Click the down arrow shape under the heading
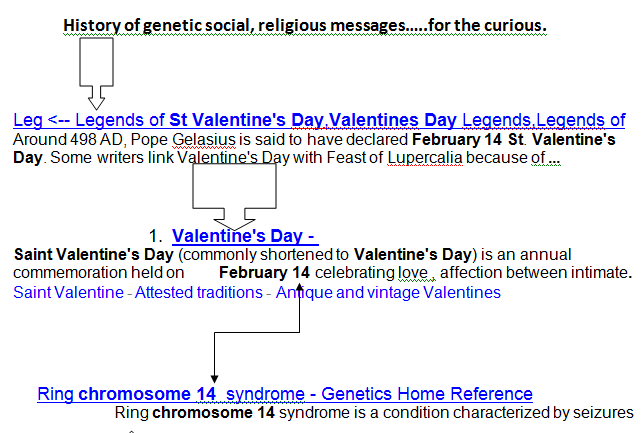Image resolution: width=641 pixels, height=433 pixels. pos(96,74)
